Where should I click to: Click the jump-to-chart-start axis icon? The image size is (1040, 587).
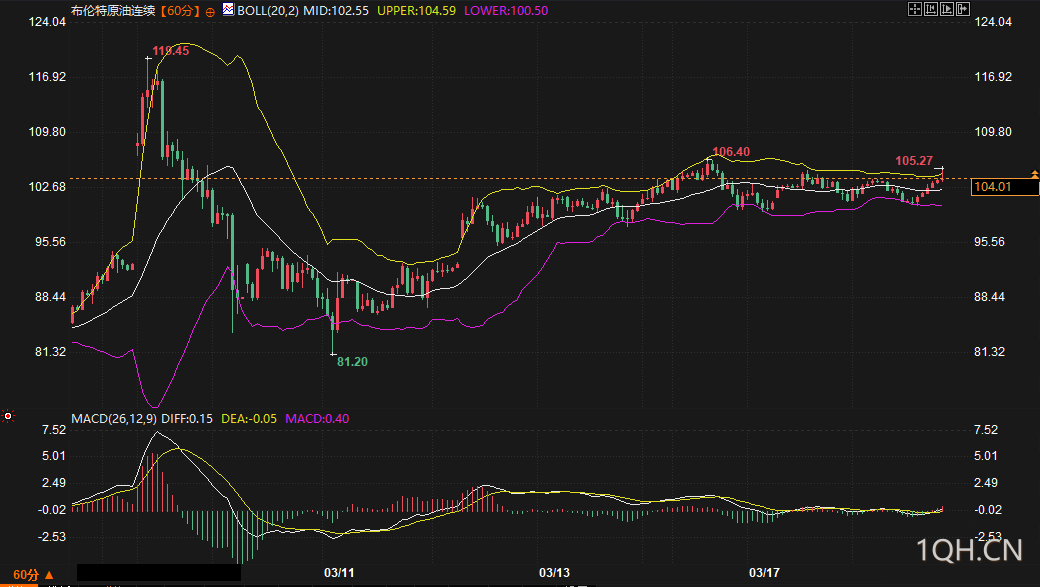click(x=931, y=9)
